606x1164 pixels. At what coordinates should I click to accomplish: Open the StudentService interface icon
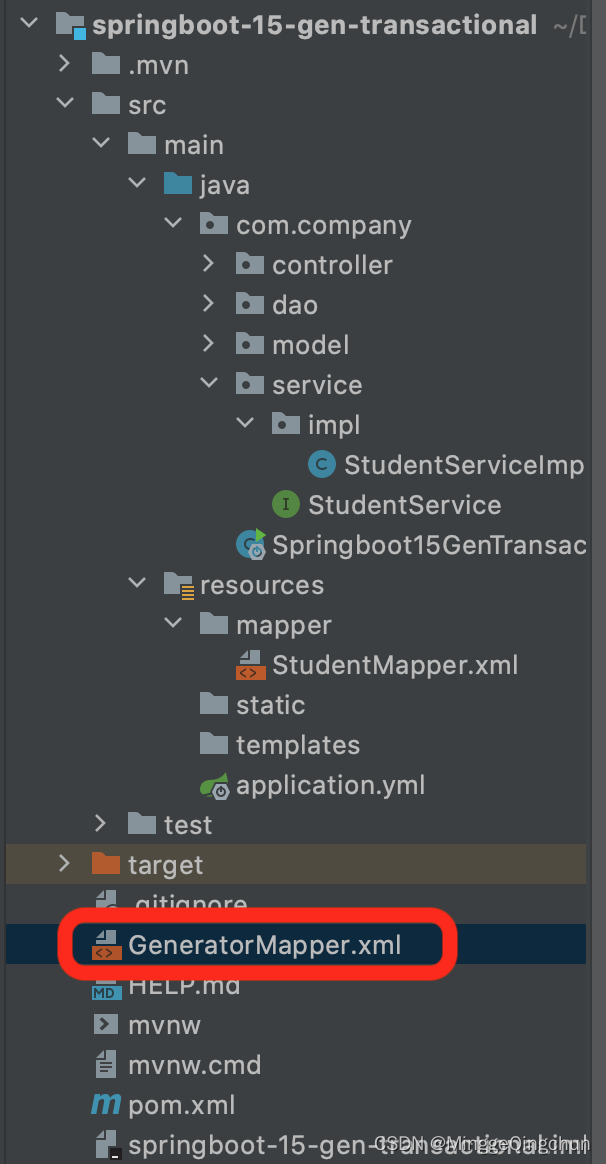pyautogui.click(x=285, y=504)
